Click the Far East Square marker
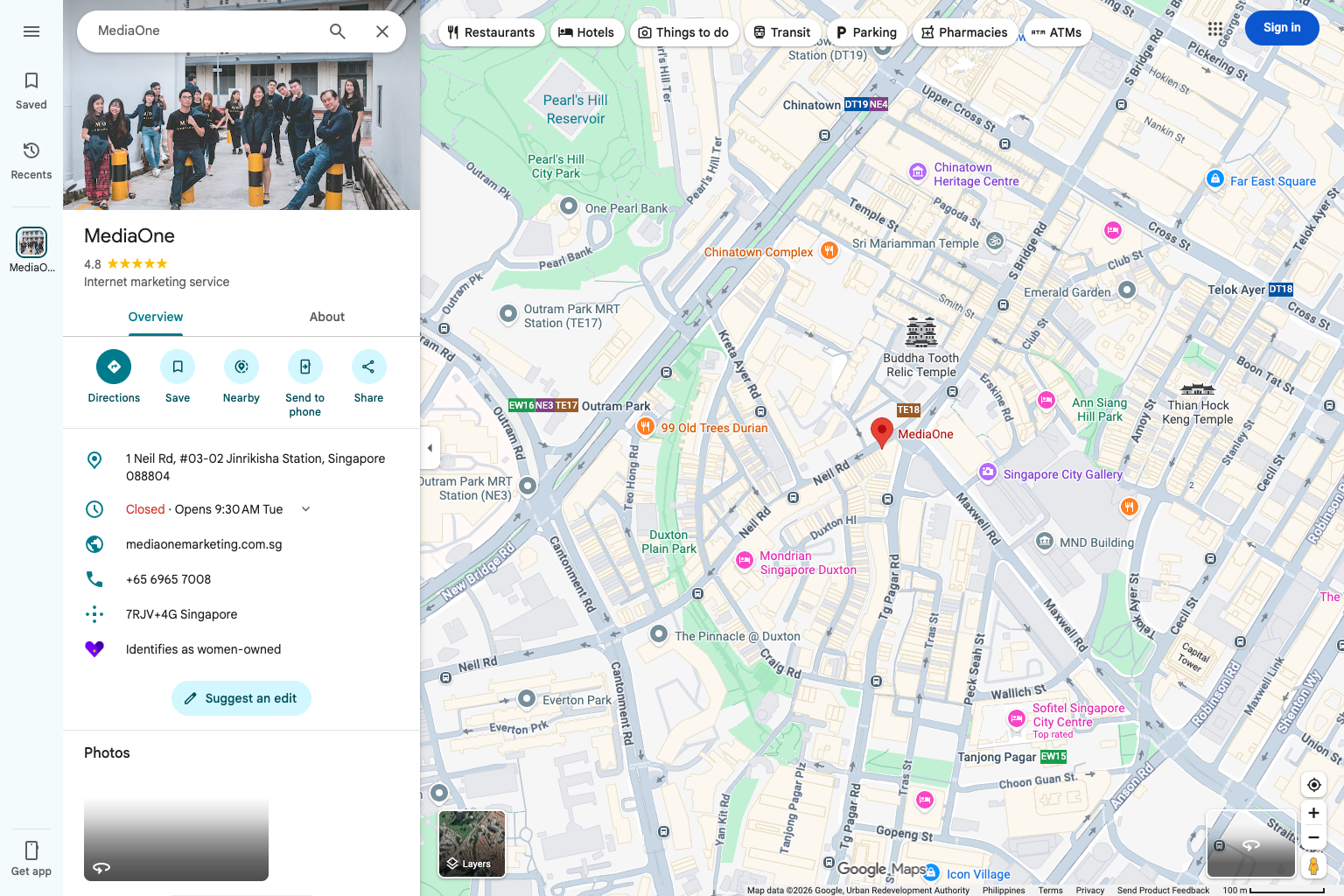This screenshot has height=896, width=1344. pos(1214,179)
